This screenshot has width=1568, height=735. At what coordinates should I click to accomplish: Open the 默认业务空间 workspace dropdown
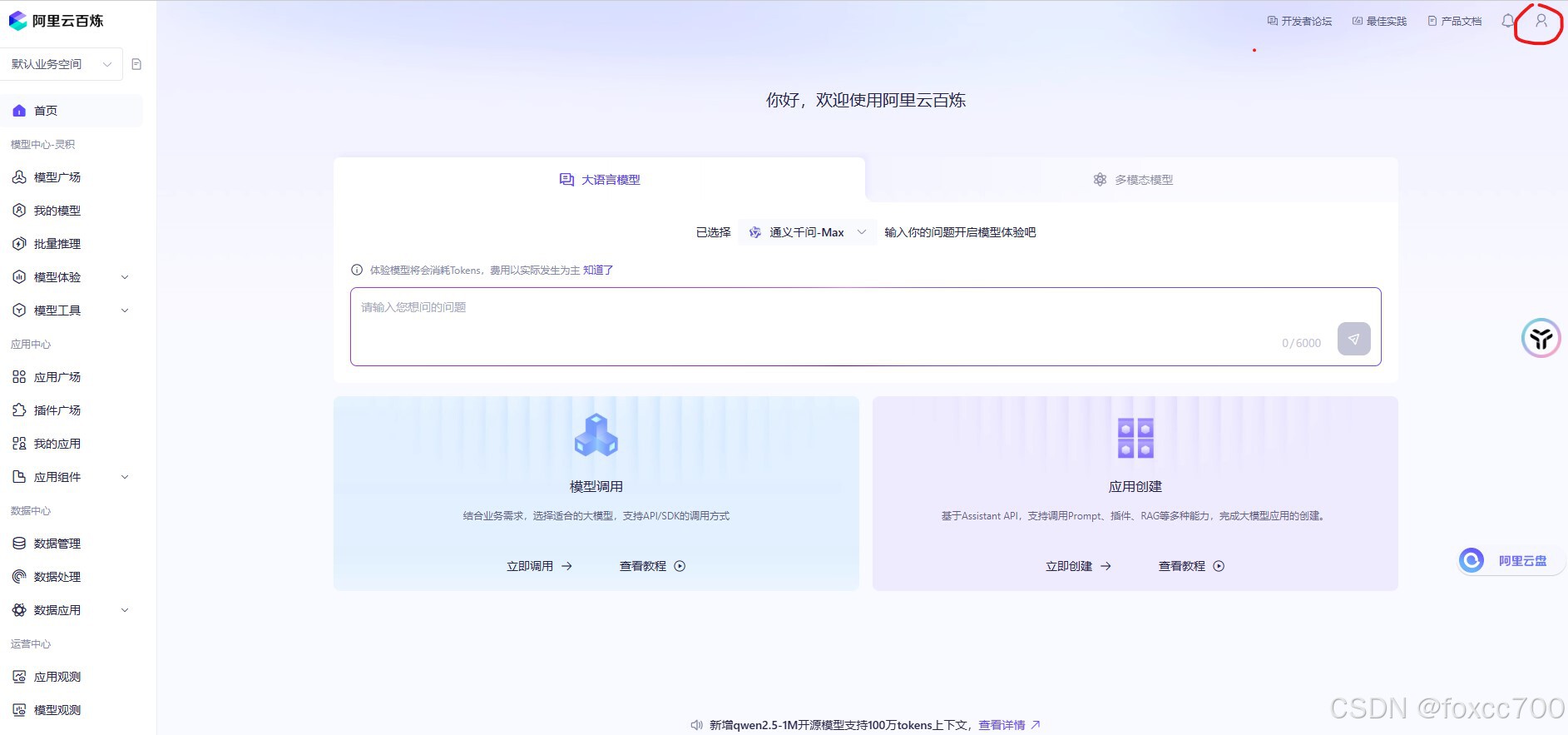click(62, 64)
